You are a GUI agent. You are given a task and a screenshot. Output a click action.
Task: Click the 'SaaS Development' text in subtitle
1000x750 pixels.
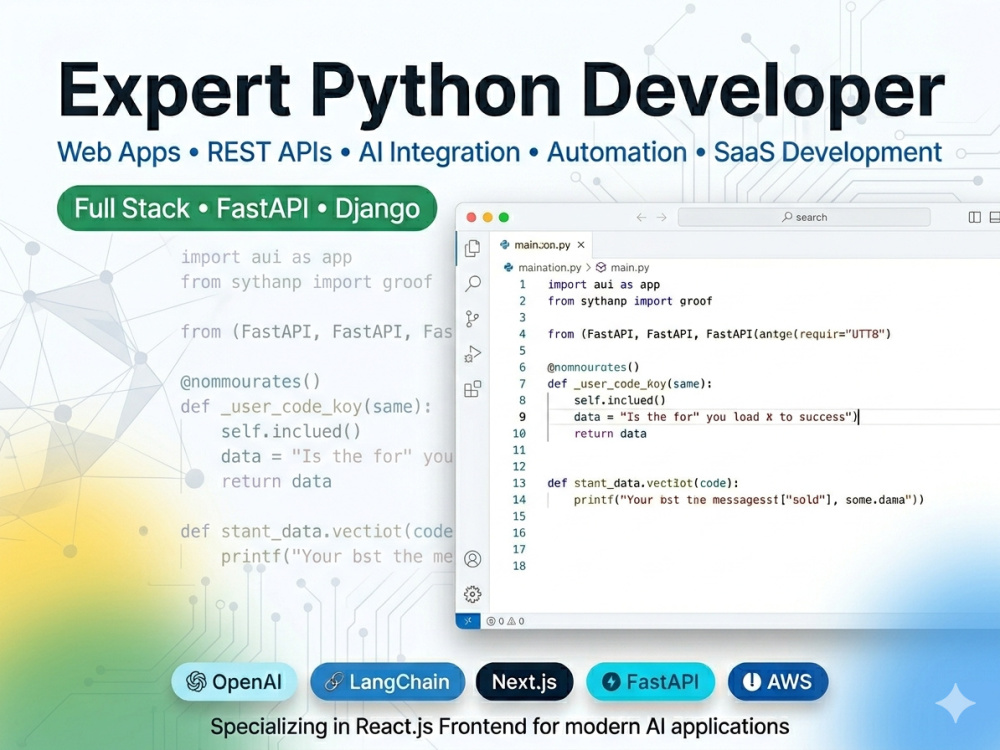click(x=828, y=152)
